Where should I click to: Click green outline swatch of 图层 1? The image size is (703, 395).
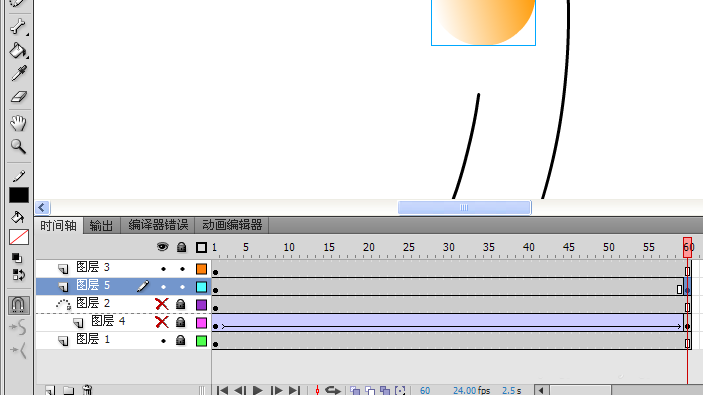[x=201, y=340]
